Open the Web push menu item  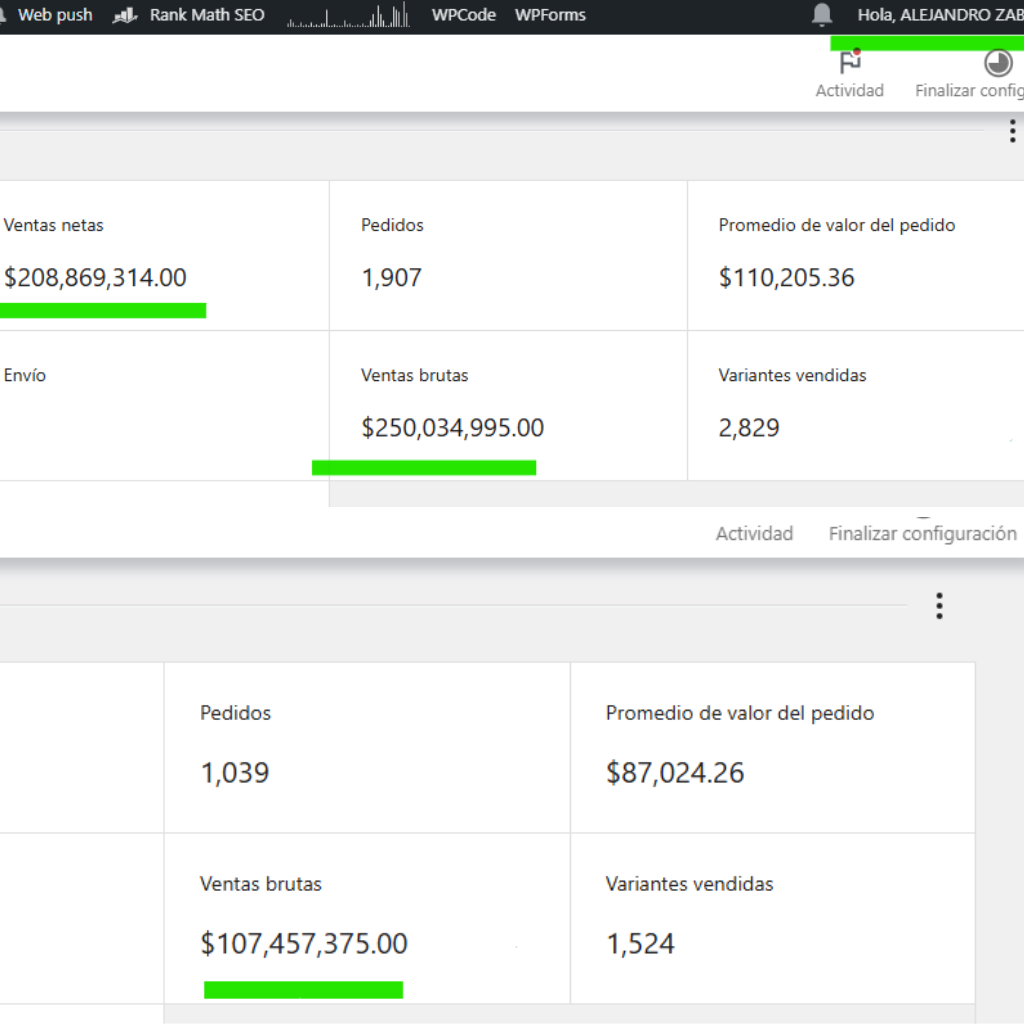click(54, 15)
